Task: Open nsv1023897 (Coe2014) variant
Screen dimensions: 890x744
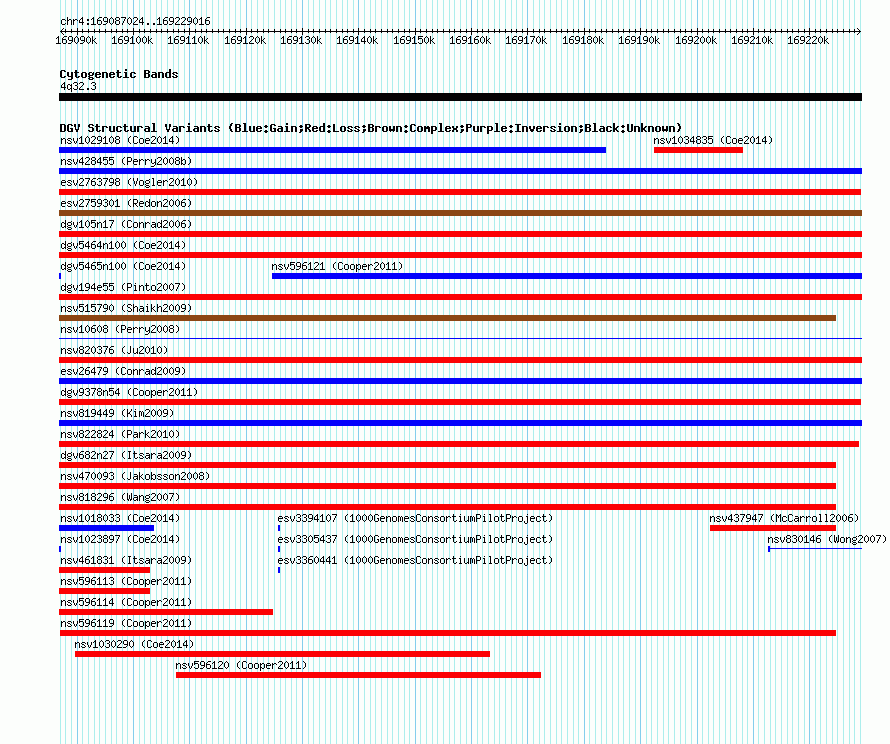Action: 120,539
